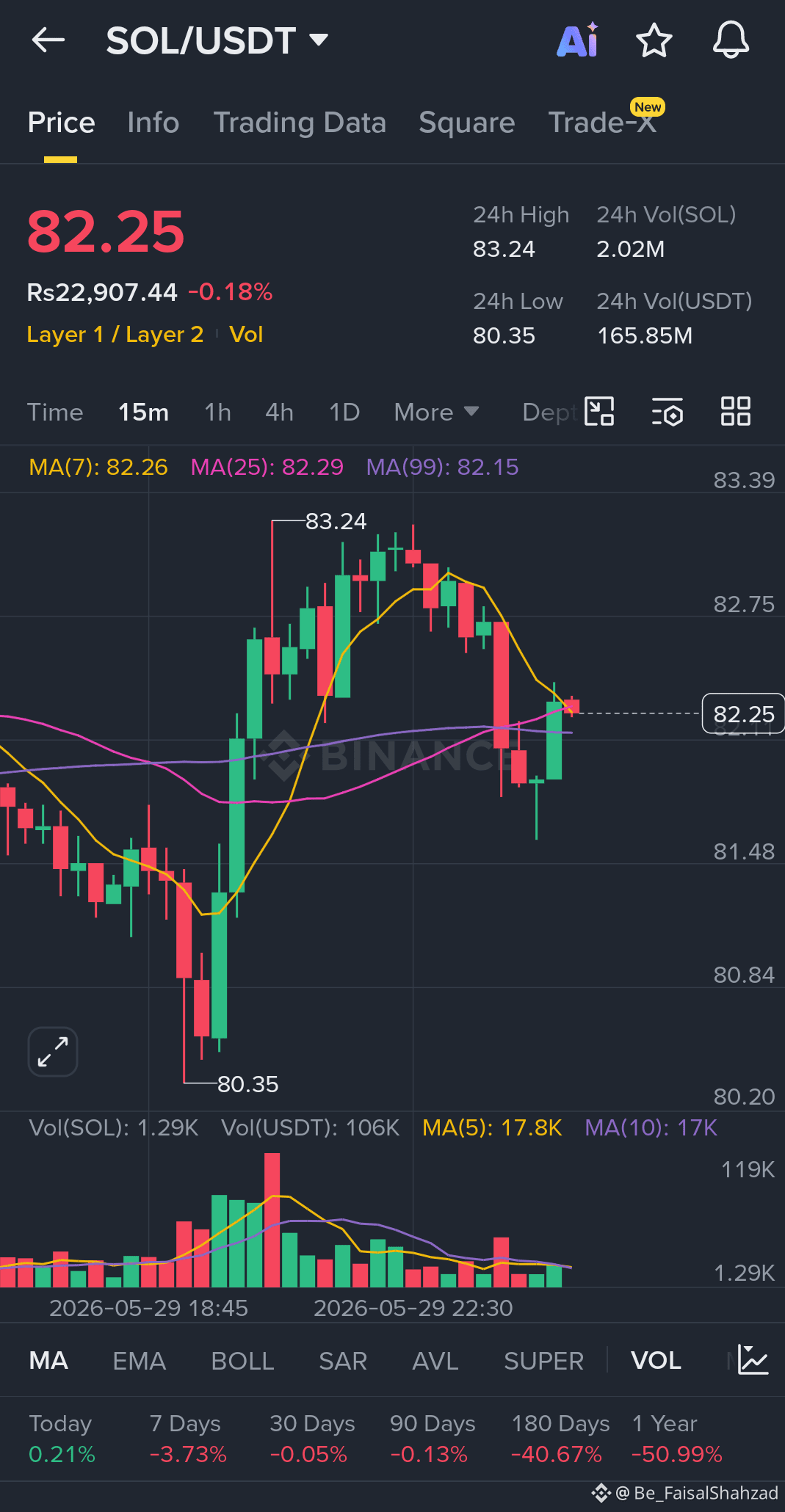Open the Square tab

click(466, 123)
